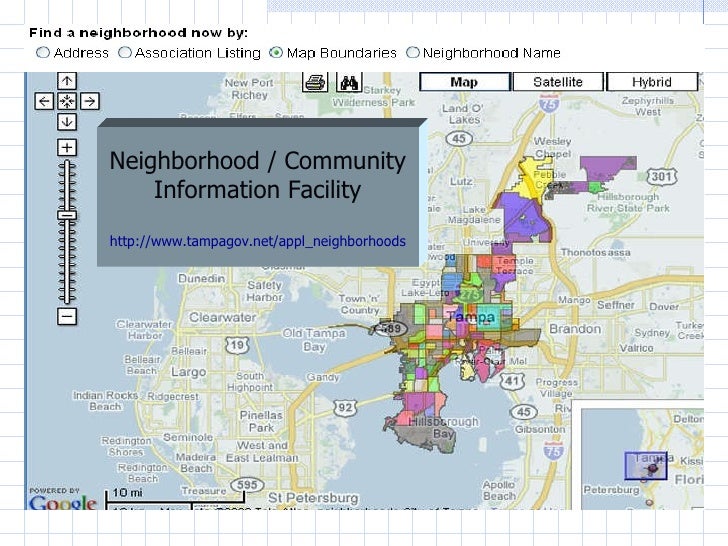Viewport: 728px width, 546px height.
Task: Open the tampagov.net appl_neighborhoods link
Action: point(258,241)
